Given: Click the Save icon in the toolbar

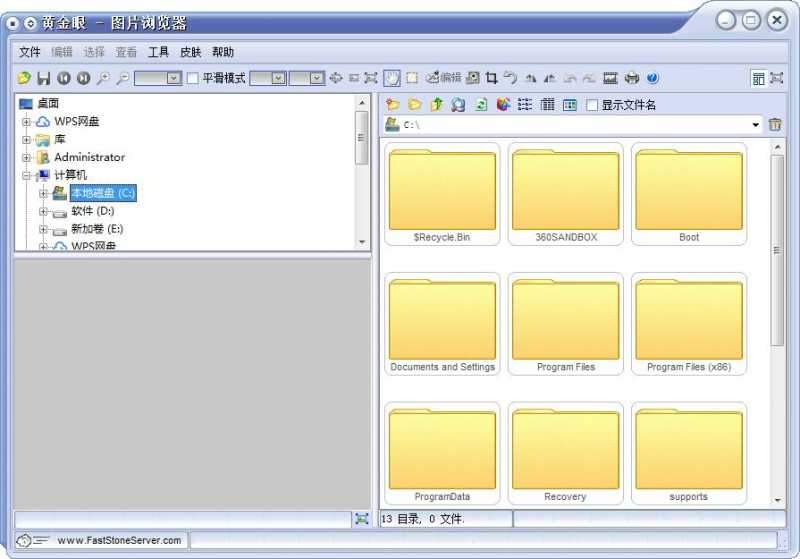Looking at the screenshot, I should (43, 78).
